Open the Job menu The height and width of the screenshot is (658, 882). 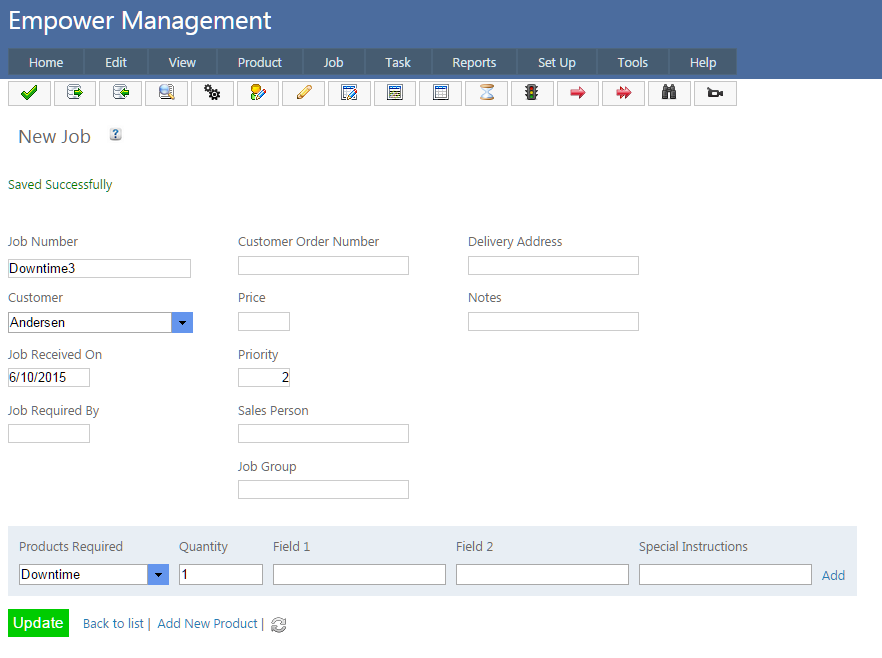tap(334, 62)
